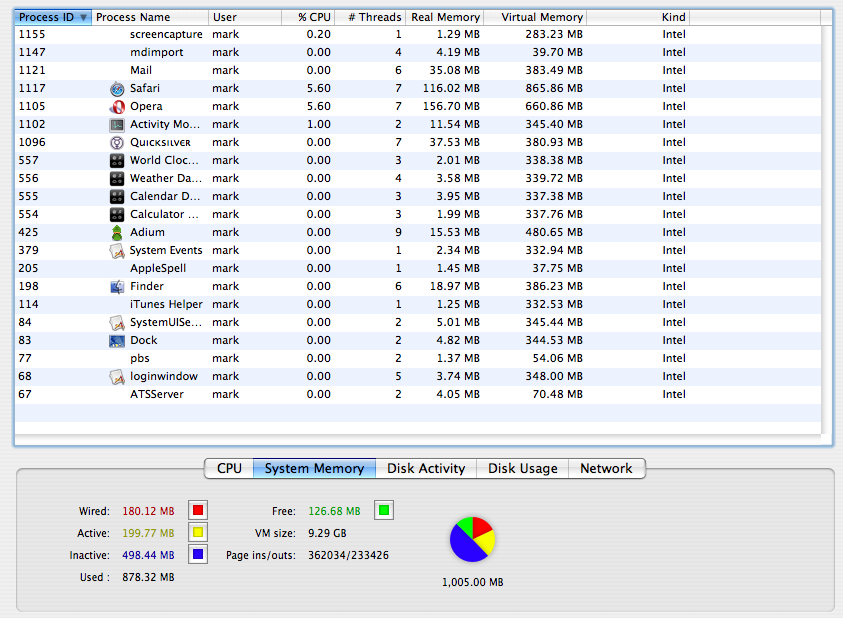Click the Active 199.77 MB value

[x=148, y=533]
